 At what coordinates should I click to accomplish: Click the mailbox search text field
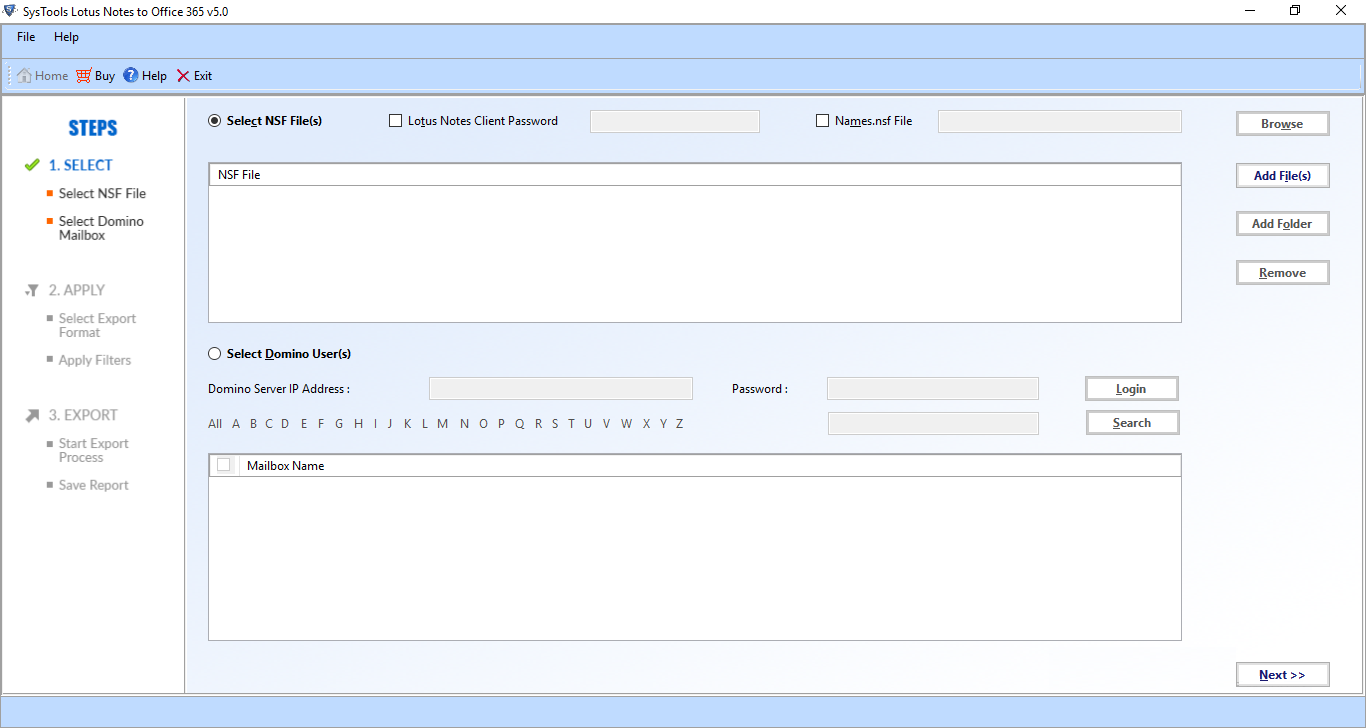933,424
